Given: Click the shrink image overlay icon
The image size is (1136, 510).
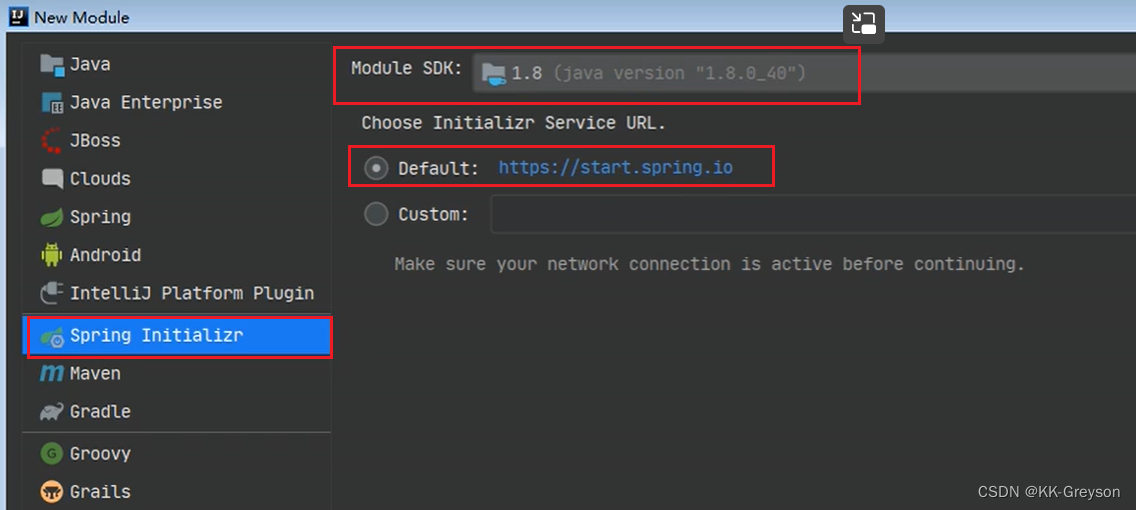Looking at the screenshot, I should point(864,23).
